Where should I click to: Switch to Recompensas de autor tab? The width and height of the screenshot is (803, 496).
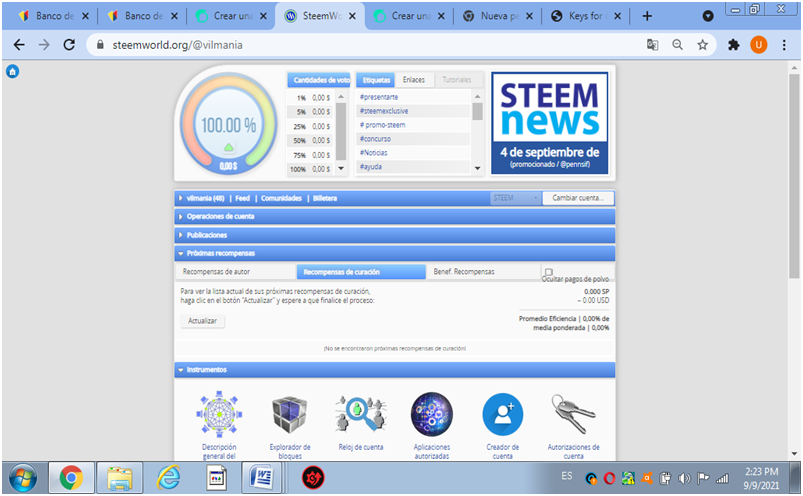pos(236,272)
